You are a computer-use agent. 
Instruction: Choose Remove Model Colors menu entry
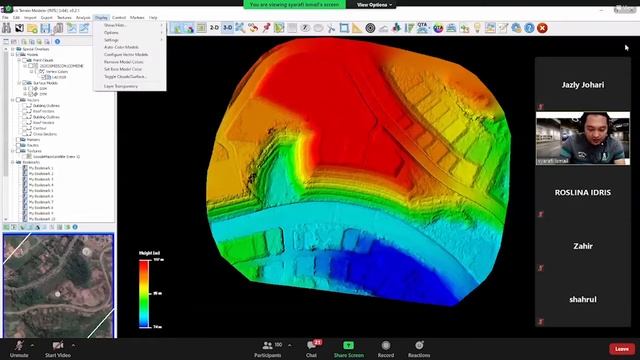pos(124,62)
